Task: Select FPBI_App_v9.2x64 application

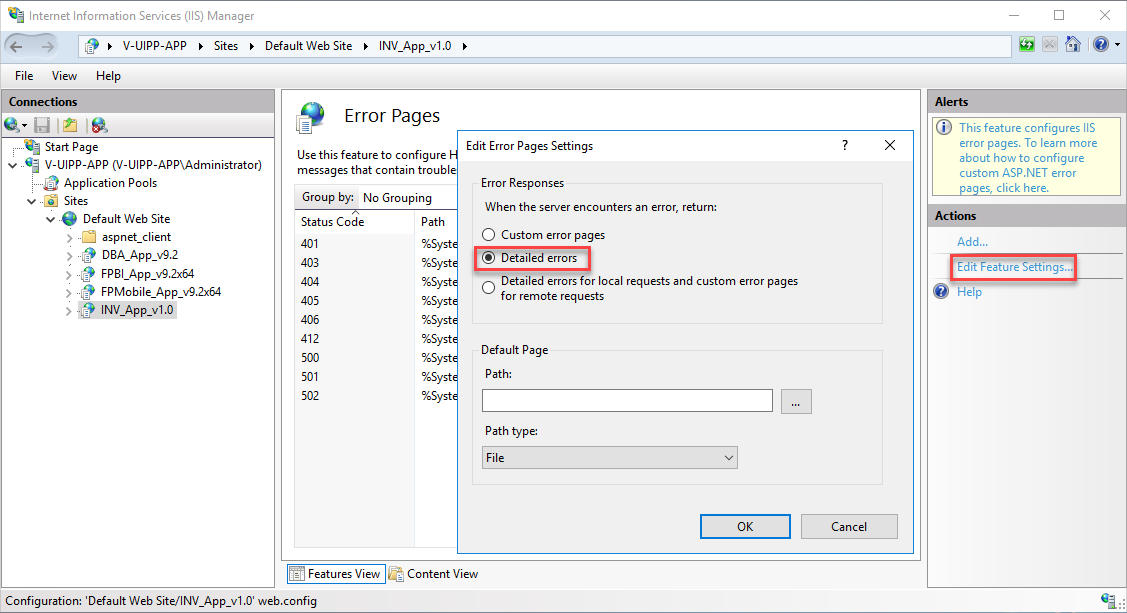Action: [147, 273]
